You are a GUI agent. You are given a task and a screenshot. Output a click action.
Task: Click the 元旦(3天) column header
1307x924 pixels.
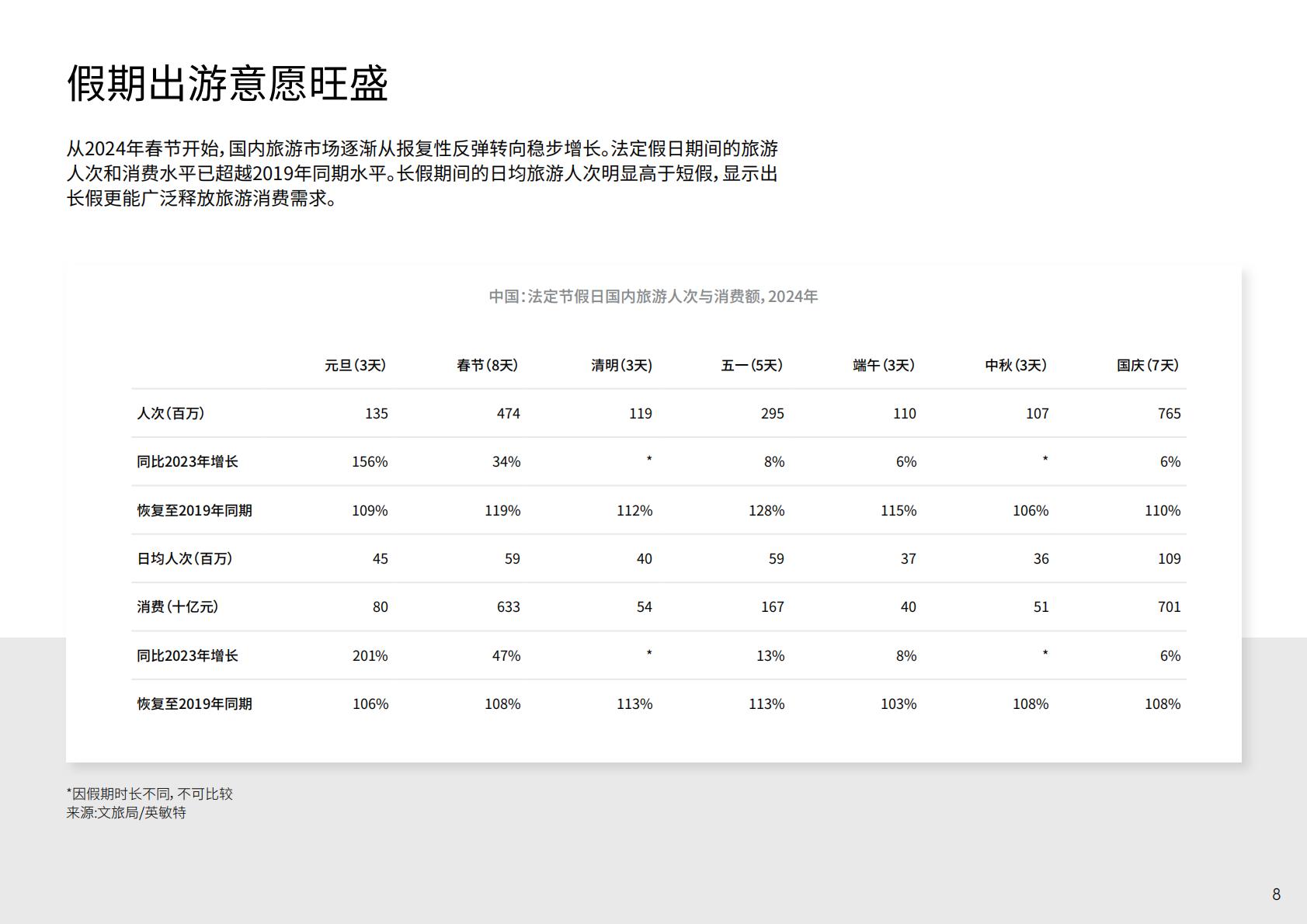click(x=358, y=365)
